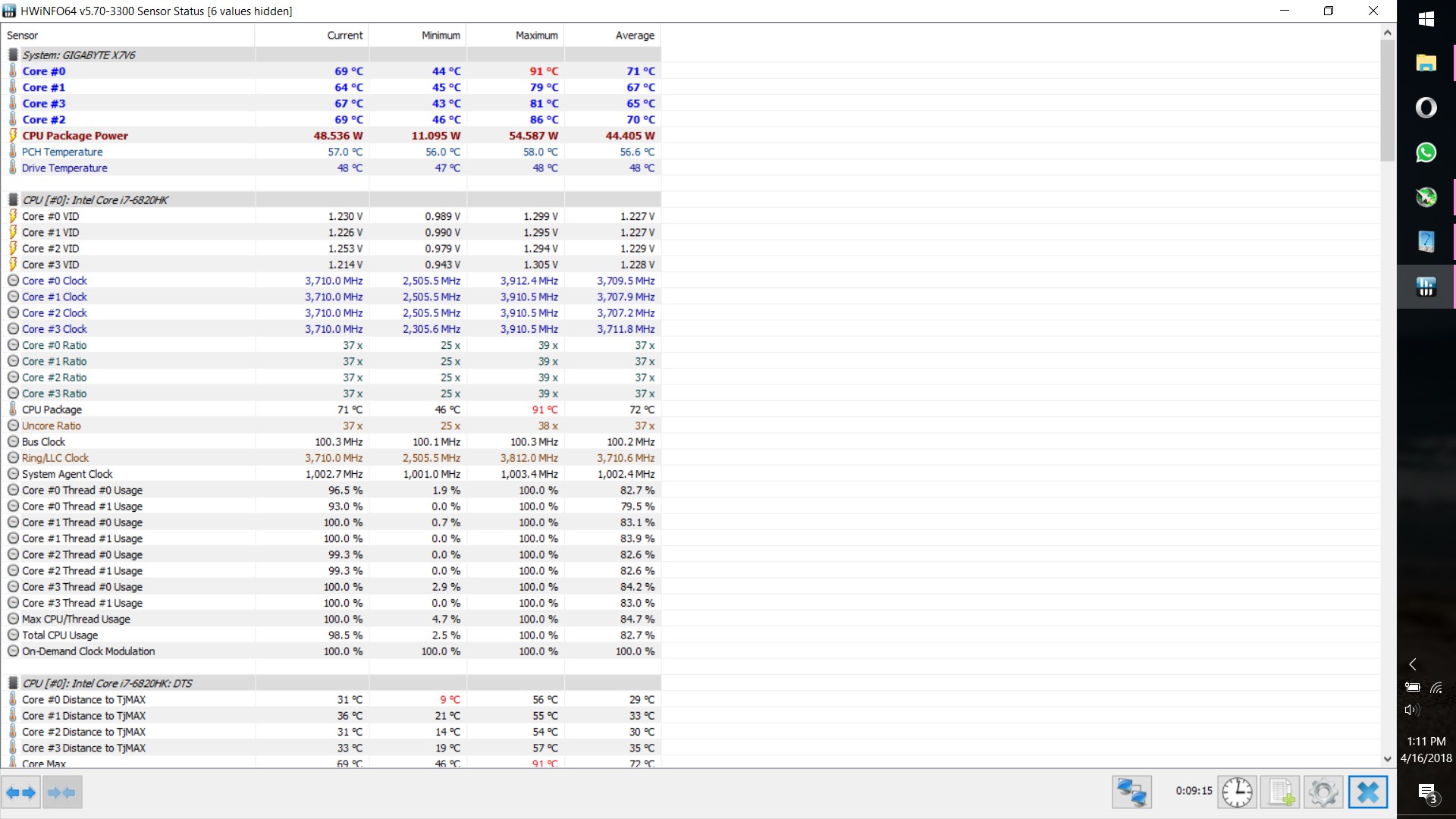Click the battery tray icon
Viewport: 1456px width, 819px height.
[1412, 688]
